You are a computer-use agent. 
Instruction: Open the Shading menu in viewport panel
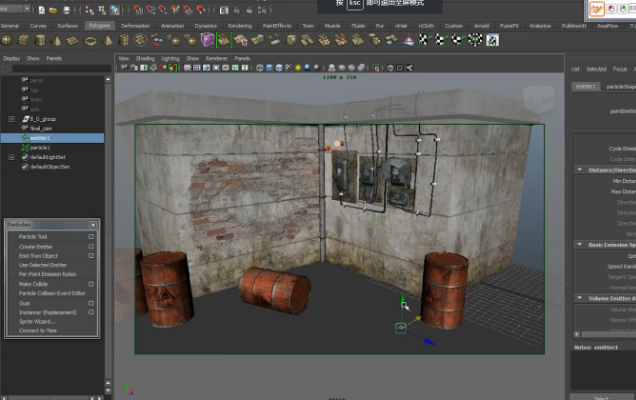145,59
